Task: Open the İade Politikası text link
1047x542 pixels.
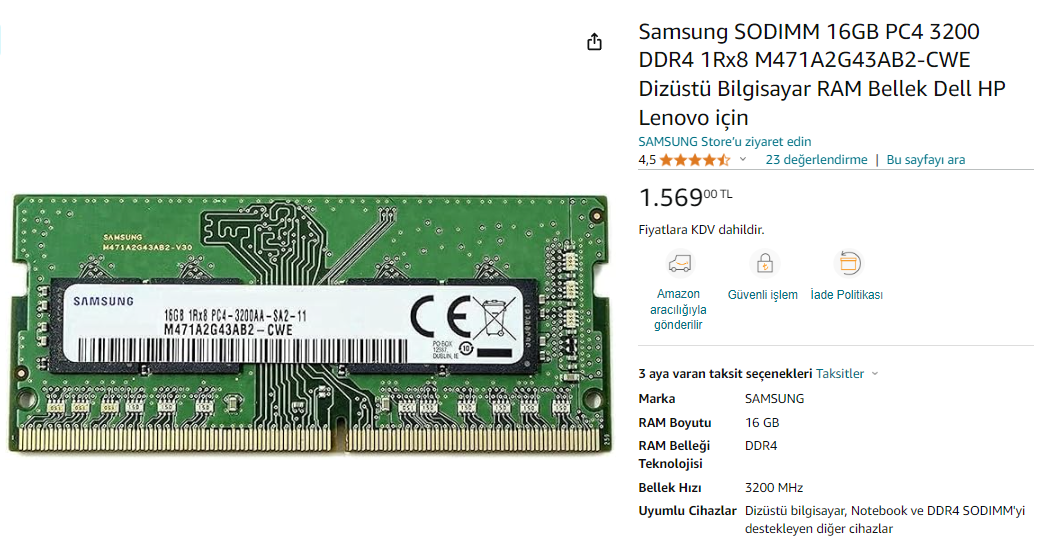Action: (x=846, y=295)
